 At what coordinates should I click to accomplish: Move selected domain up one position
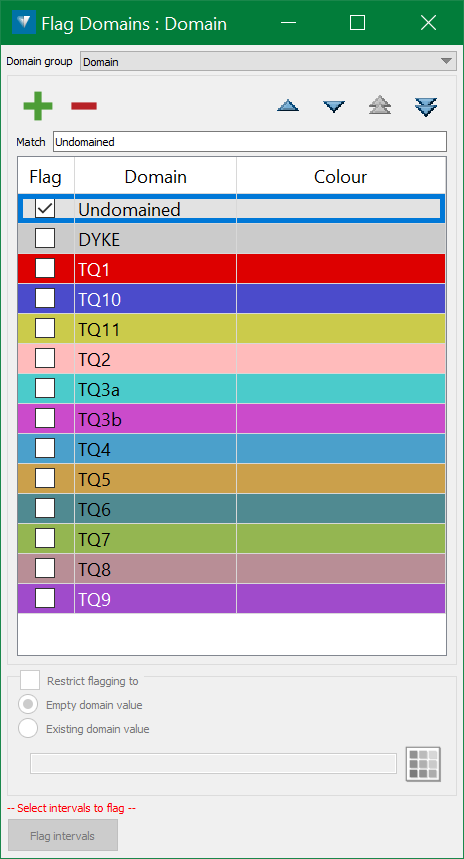point(288,106)
